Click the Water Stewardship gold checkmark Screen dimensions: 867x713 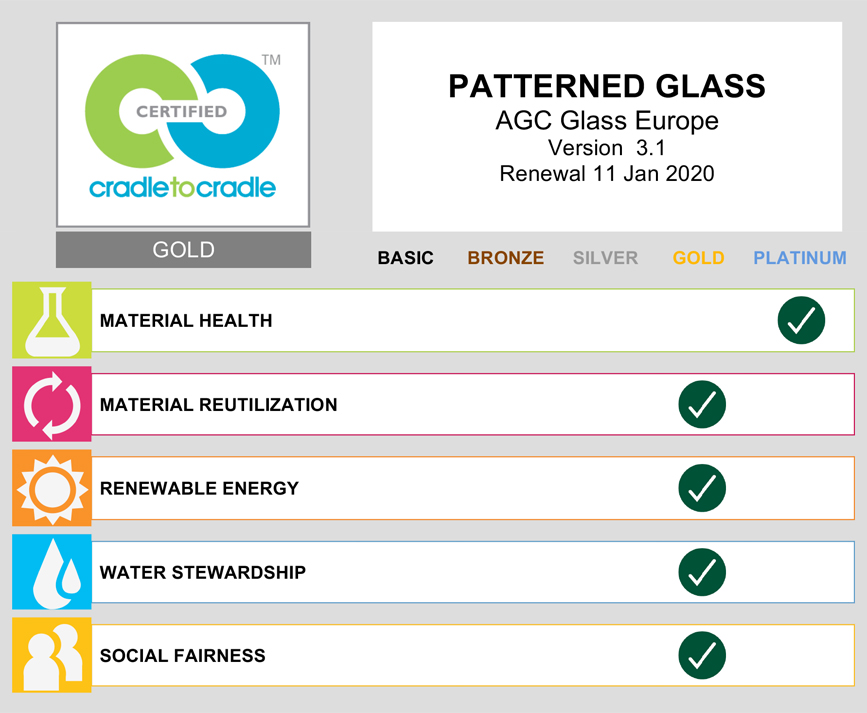coord(702,572)
